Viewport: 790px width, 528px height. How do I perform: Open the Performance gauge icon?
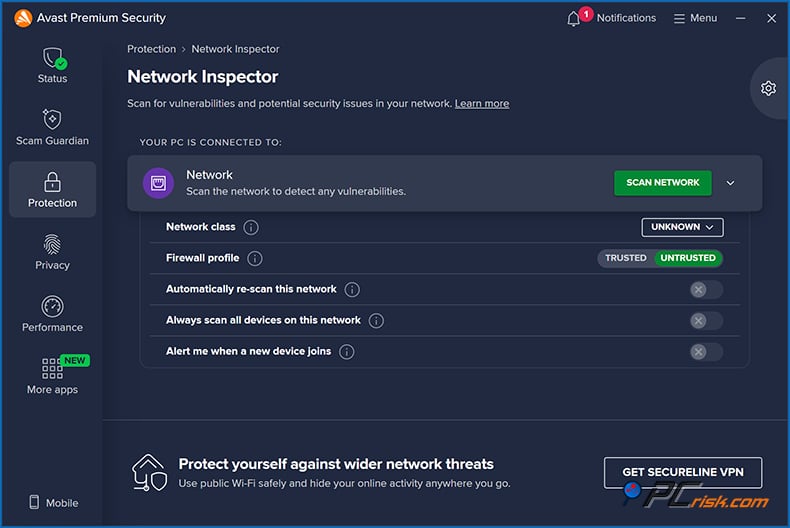pyautogui.click(x=52, y=306)
